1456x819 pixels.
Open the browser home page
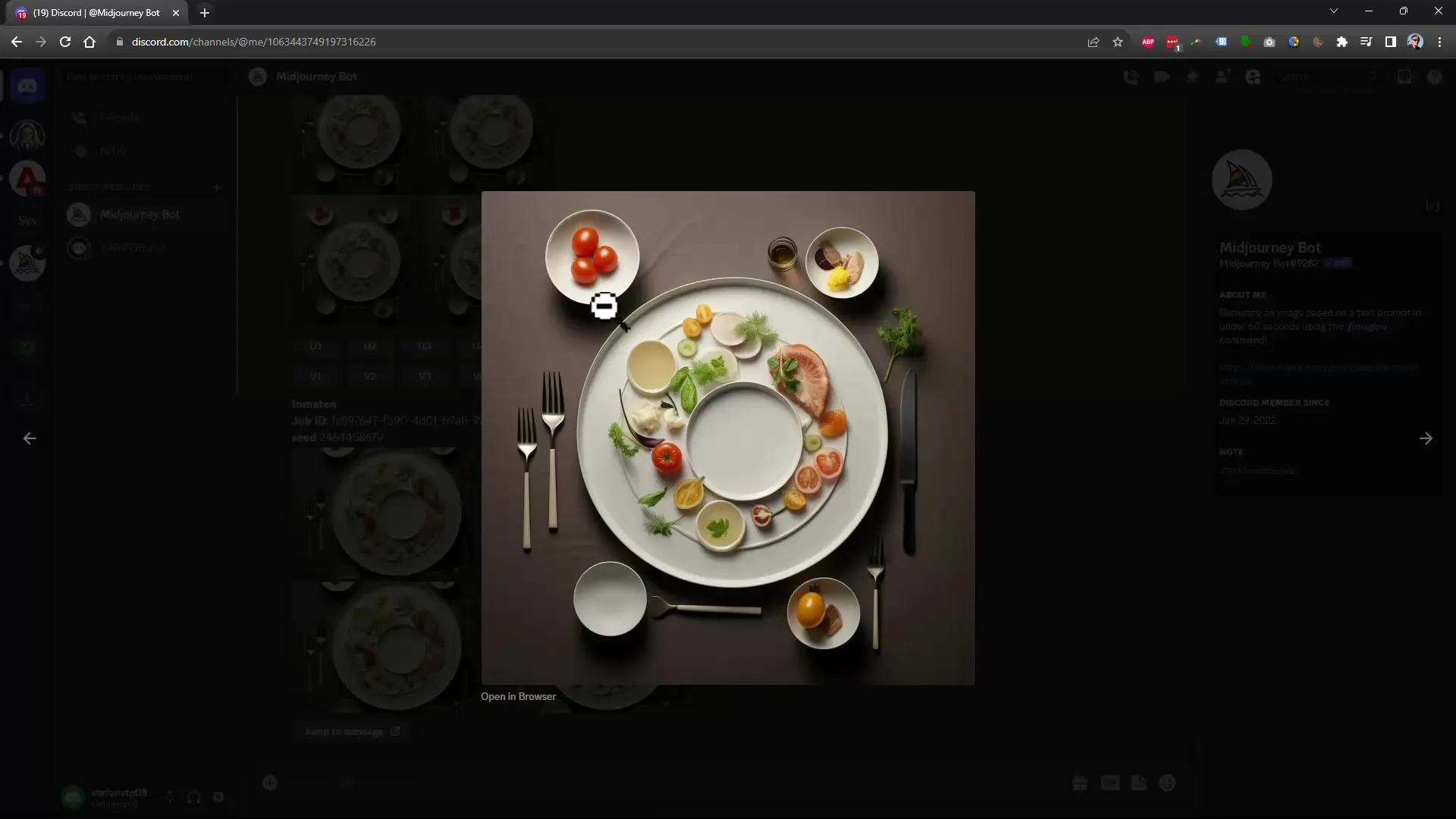pyautogui.click(x=89, y=42)
